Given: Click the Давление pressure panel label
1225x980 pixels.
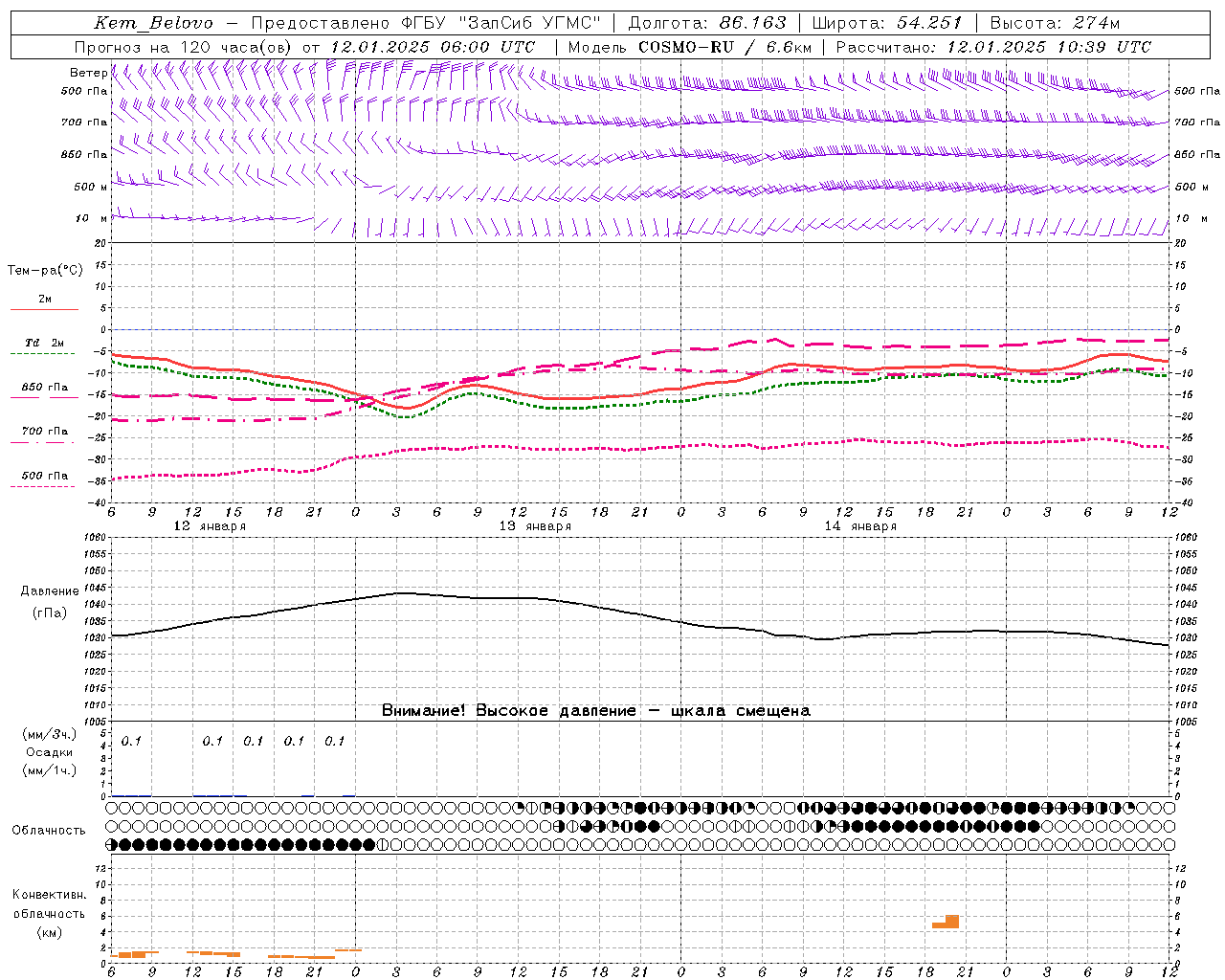Looking at the screenshot, I should (x=50, y=591).
